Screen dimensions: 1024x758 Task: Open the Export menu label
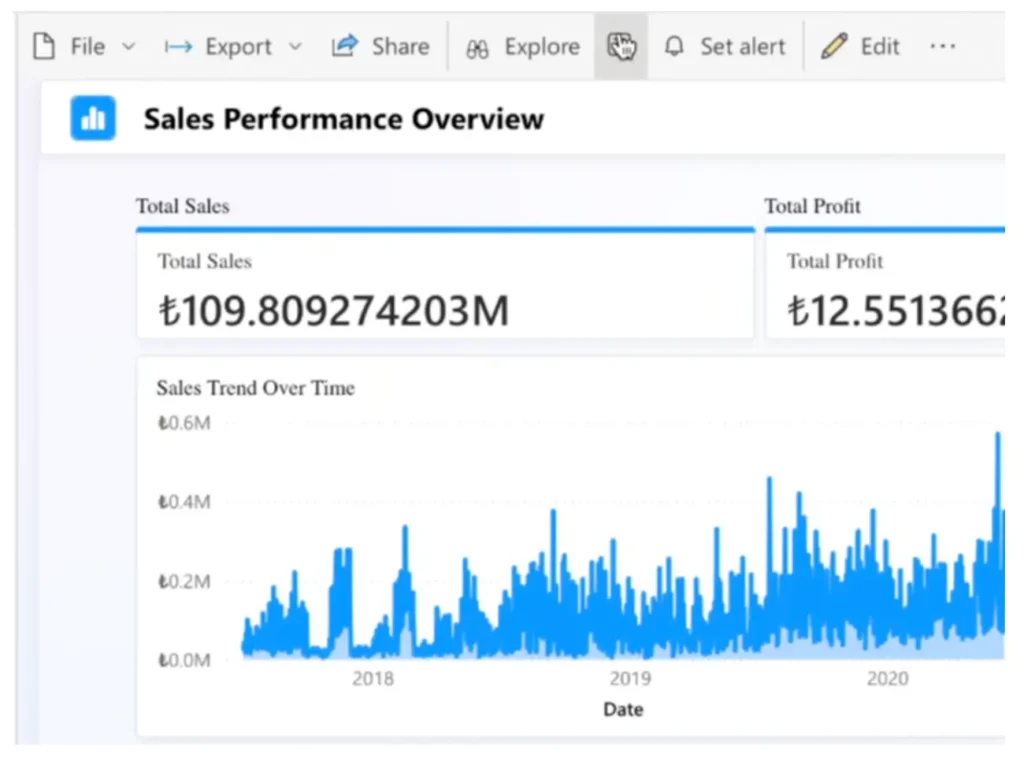(x=238, y=47)
